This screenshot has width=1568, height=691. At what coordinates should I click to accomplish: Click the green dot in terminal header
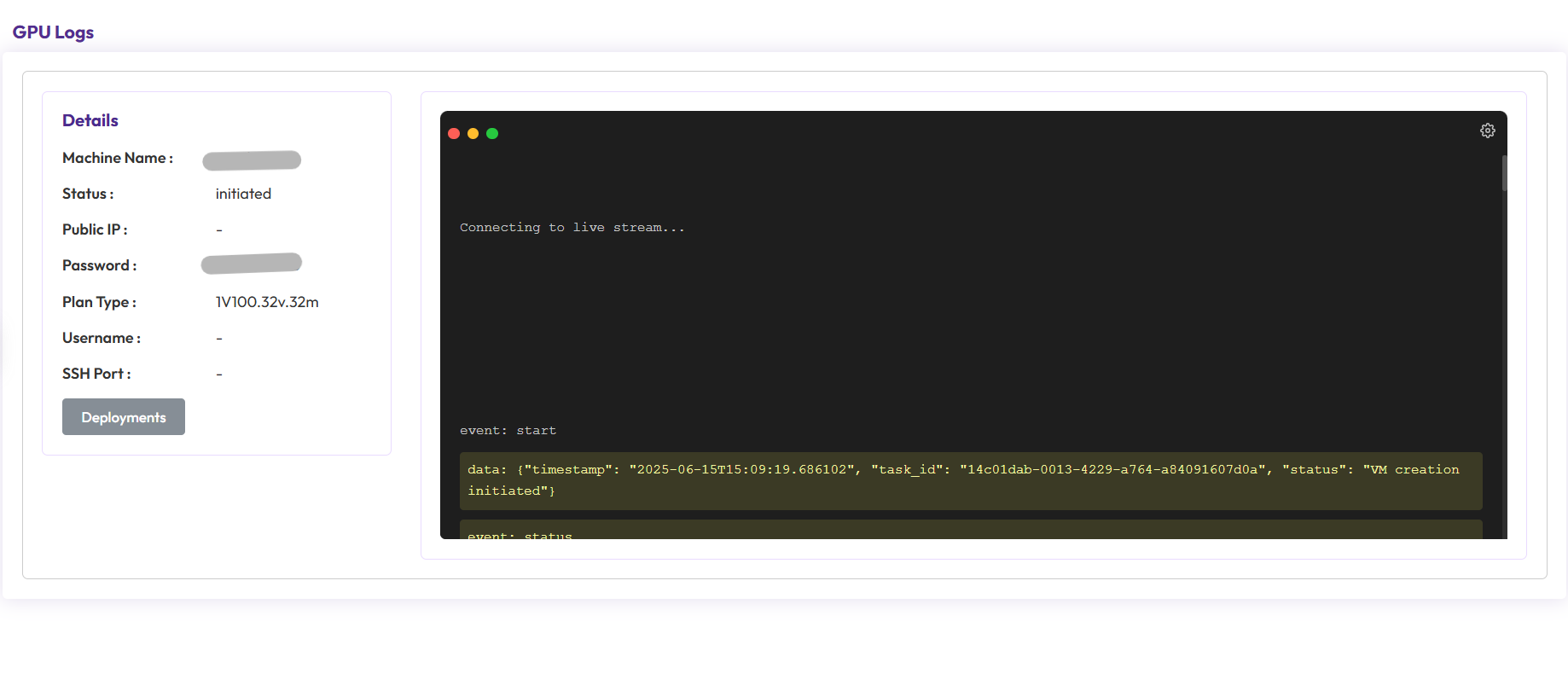tap(492, 134)
